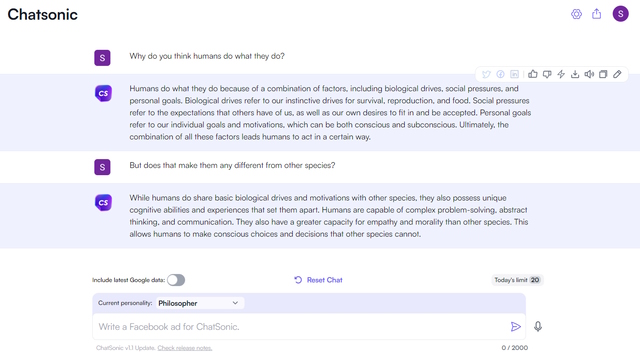640x360 pixels.
Task: Click the Philosopher dropdown chevron
Action: tap(235, 303)
